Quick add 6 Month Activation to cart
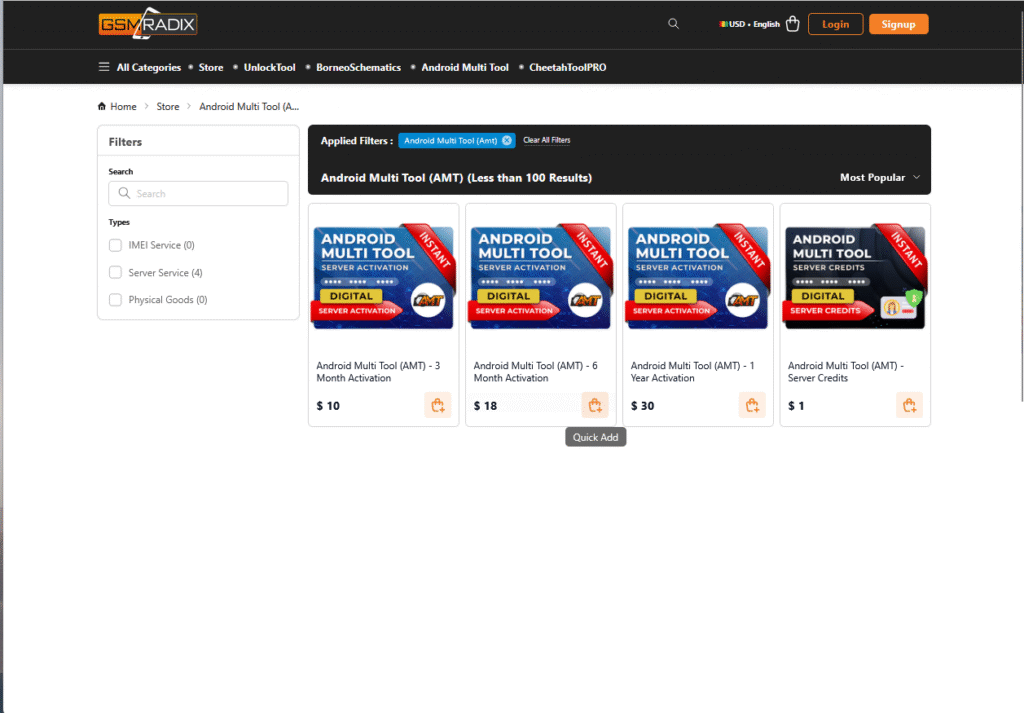Screen dimensions: 1024x713 (595, 405)
